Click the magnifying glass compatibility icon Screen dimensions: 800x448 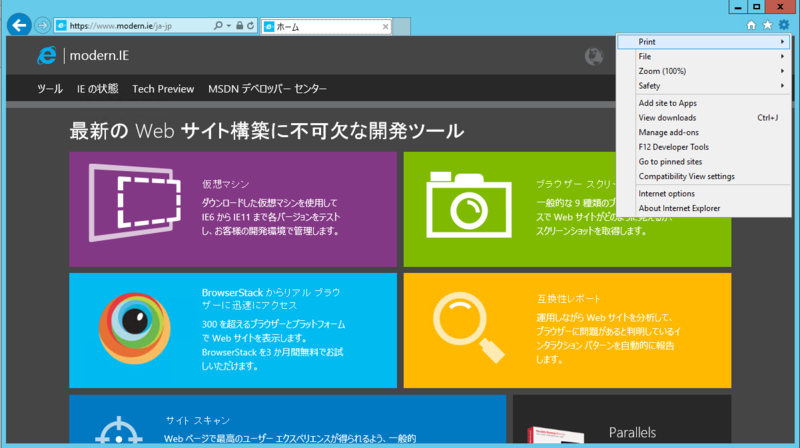(x=468, y=327)
